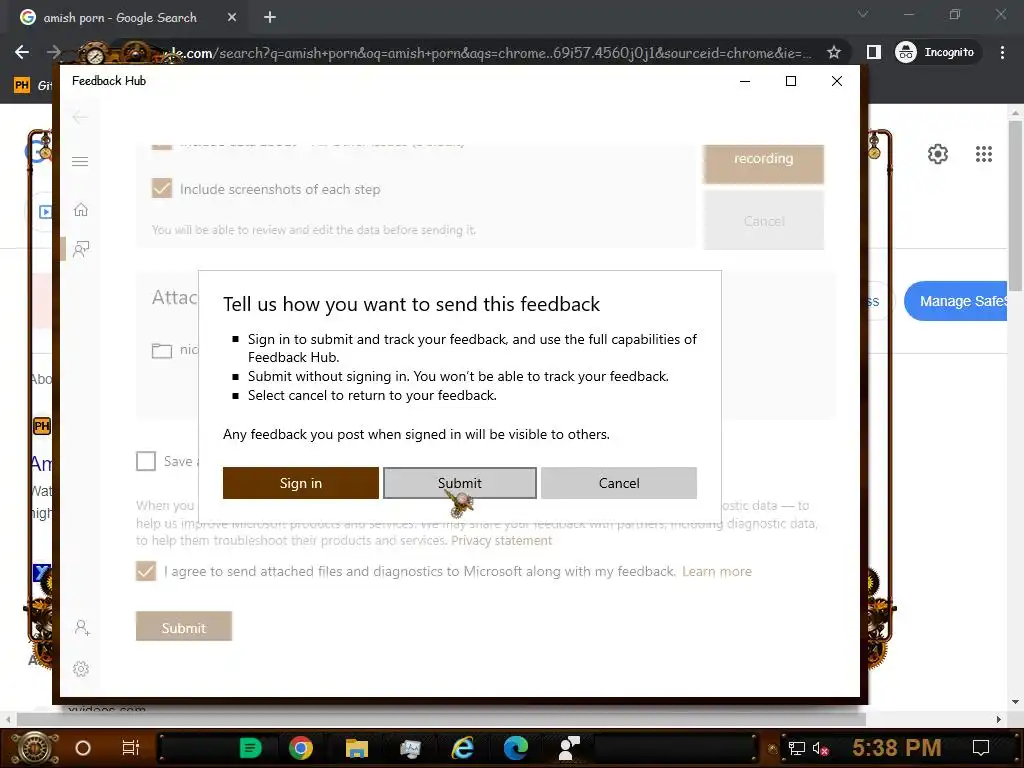Open Feedback section icon in sidebar
The height and width of the screenshot is (768, 1024).
(x=81, y=249)
